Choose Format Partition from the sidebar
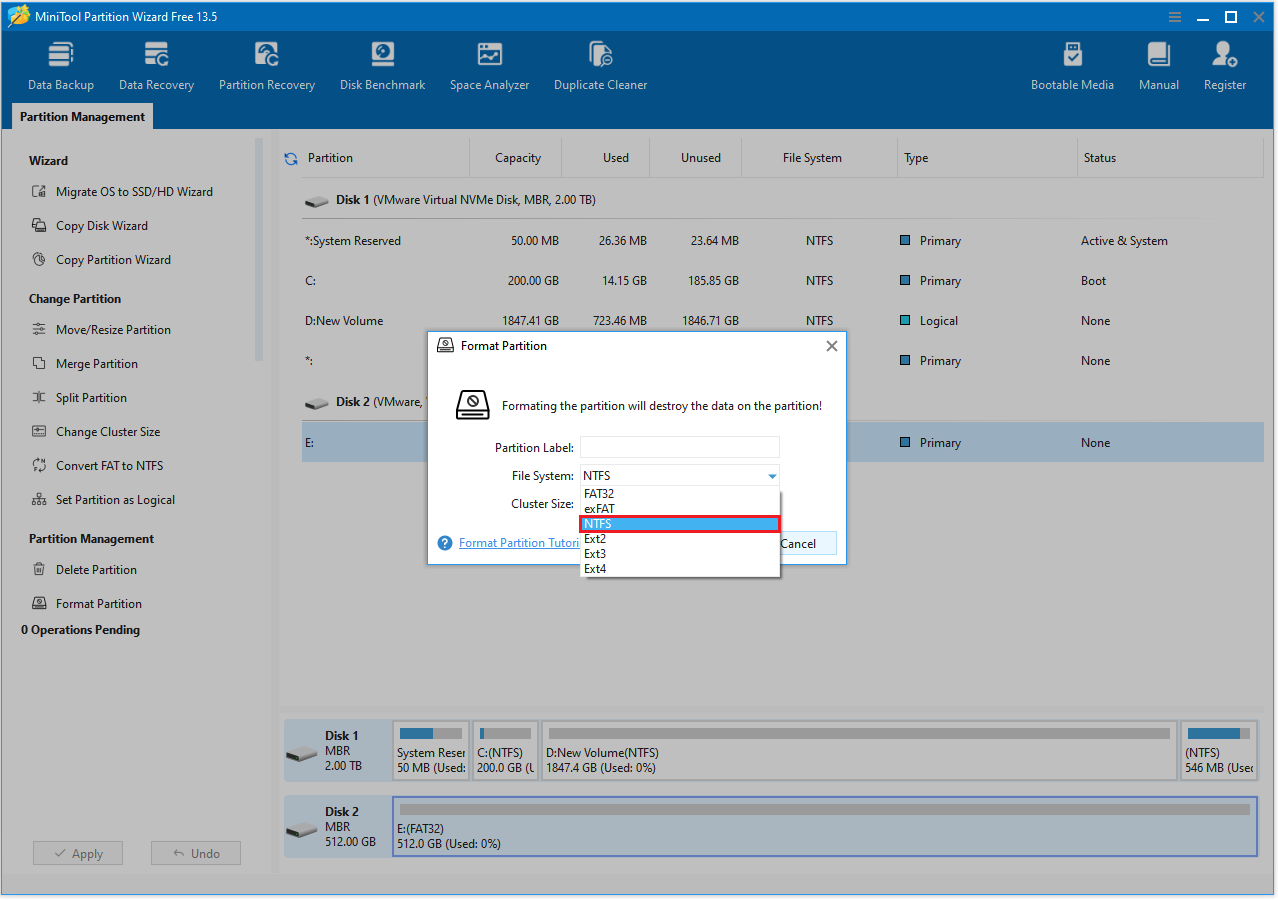Viewport: 1278px width, 900px height. tap(97, 603)
